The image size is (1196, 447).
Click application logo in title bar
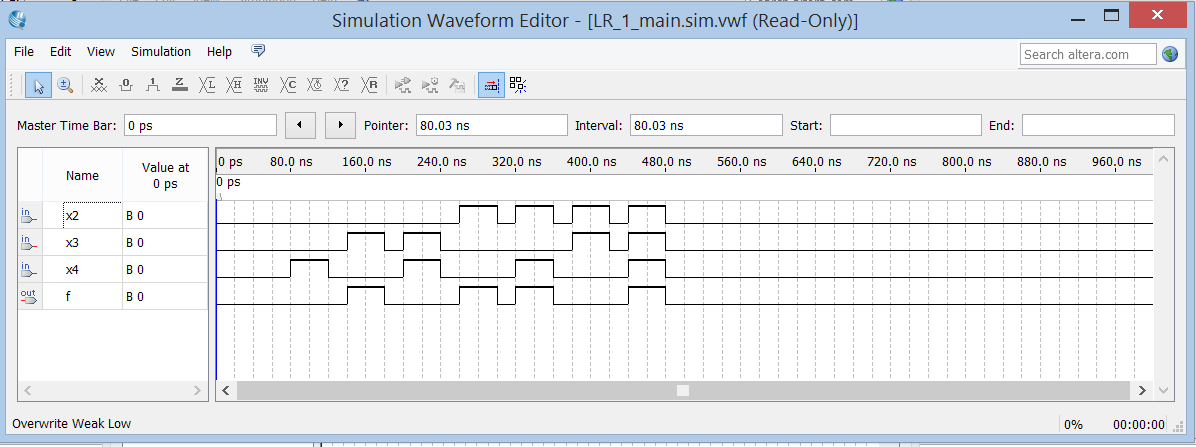[x=18, y=19]
